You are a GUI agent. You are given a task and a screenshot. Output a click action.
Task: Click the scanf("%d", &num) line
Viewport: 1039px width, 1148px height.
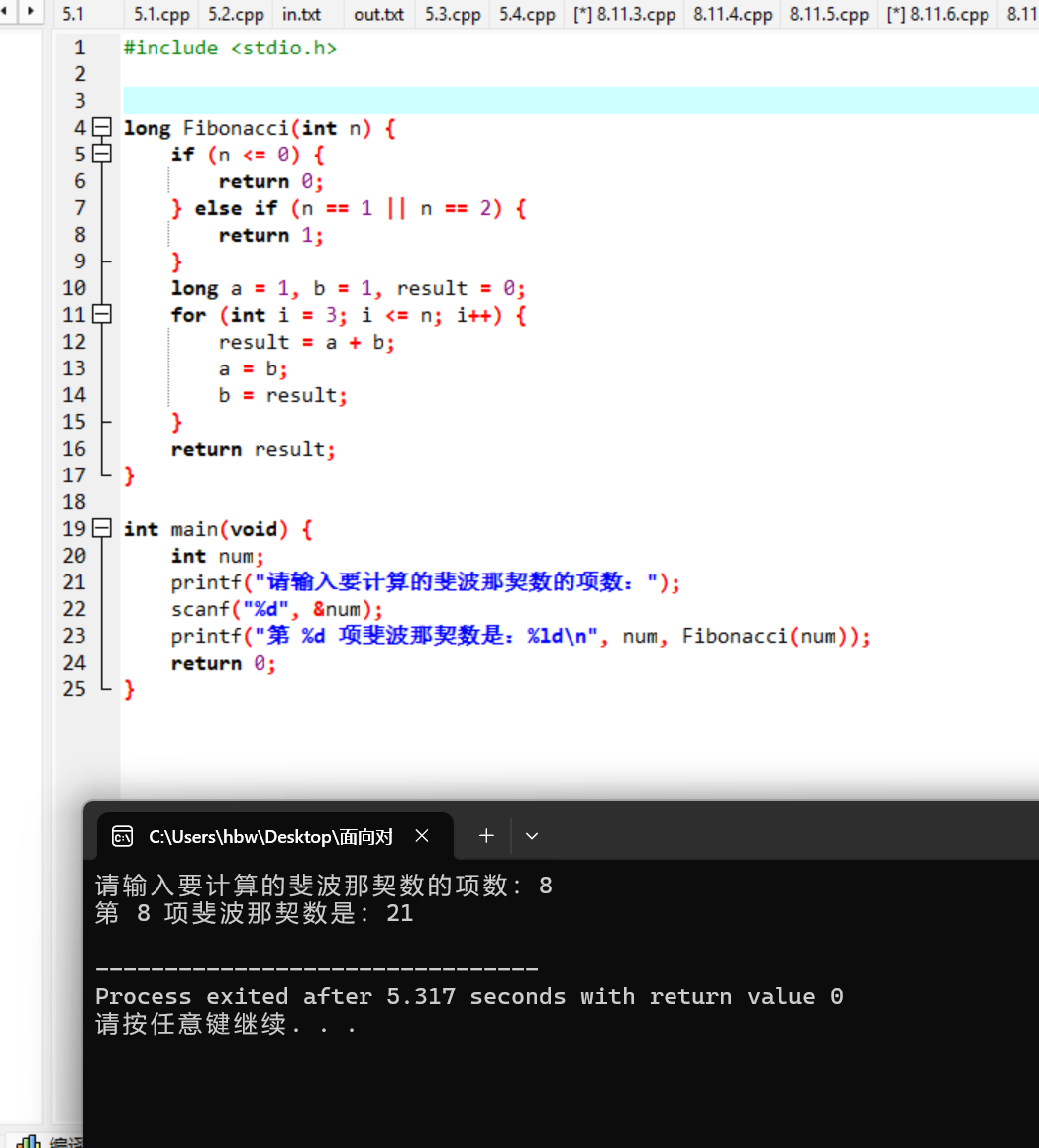click(276, 609)
